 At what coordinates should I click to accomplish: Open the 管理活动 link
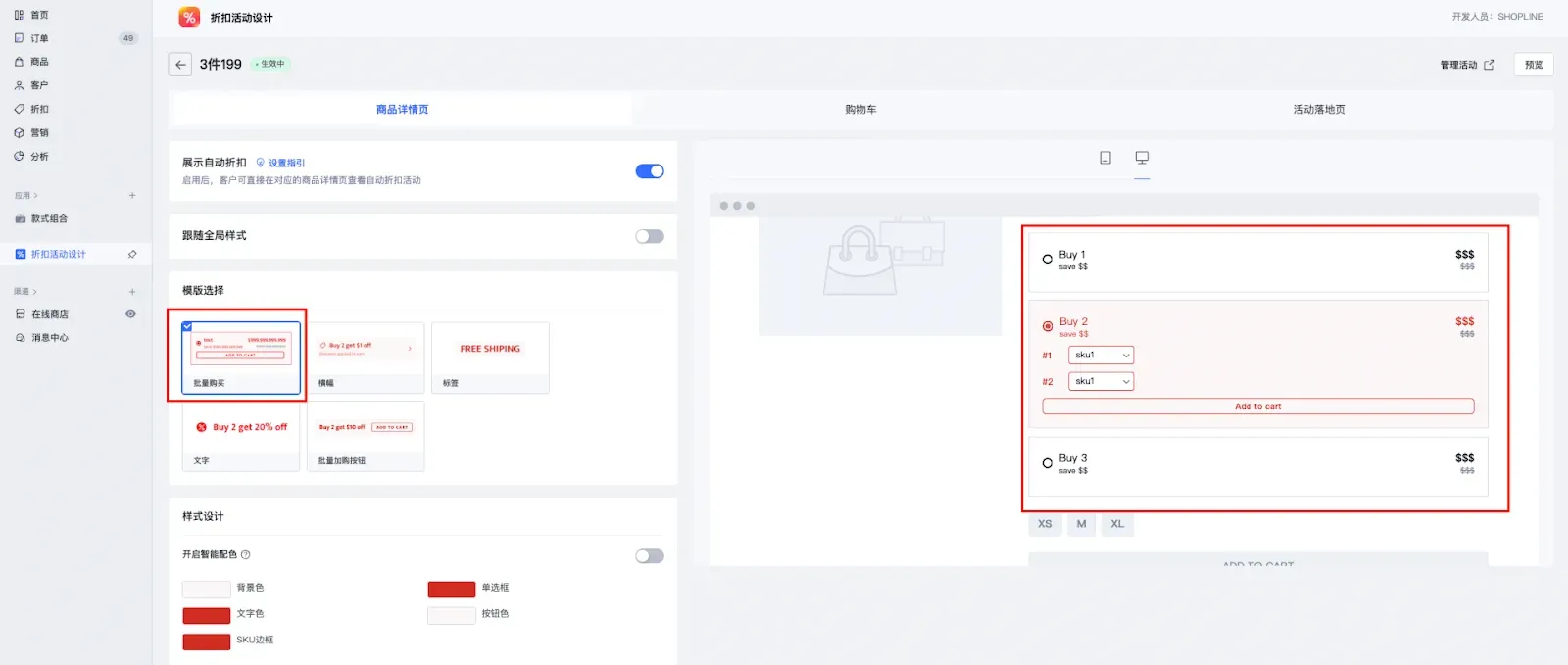[1466, 65]
